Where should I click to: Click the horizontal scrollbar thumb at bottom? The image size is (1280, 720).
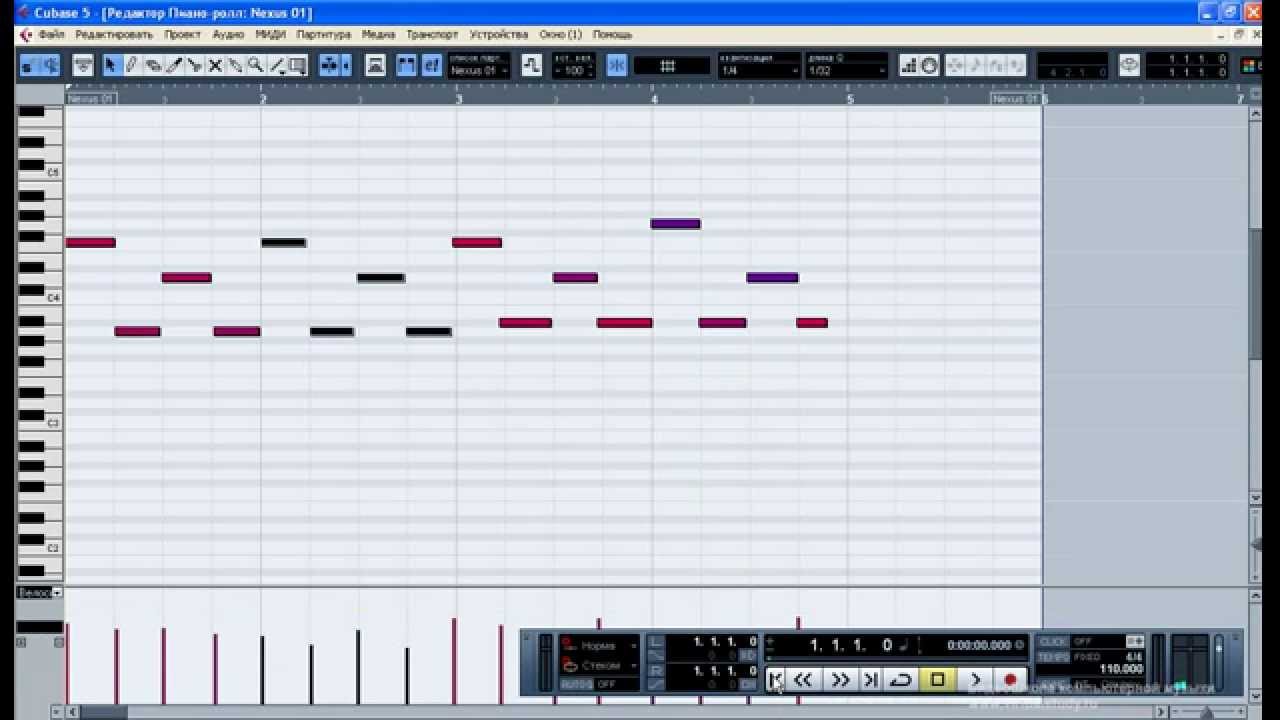tap(103, 712)
